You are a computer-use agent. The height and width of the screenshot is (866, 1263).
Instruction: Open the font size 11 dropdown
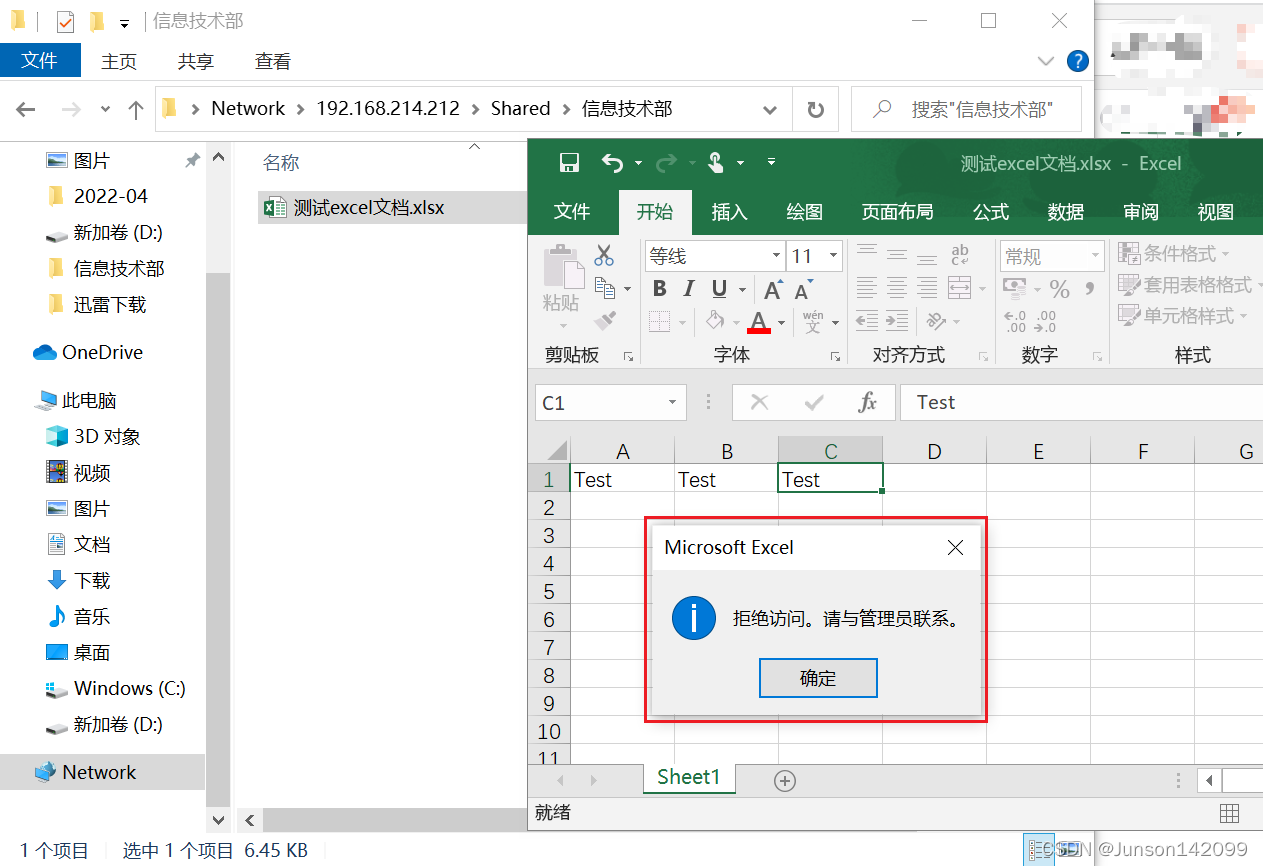point(832,256)
